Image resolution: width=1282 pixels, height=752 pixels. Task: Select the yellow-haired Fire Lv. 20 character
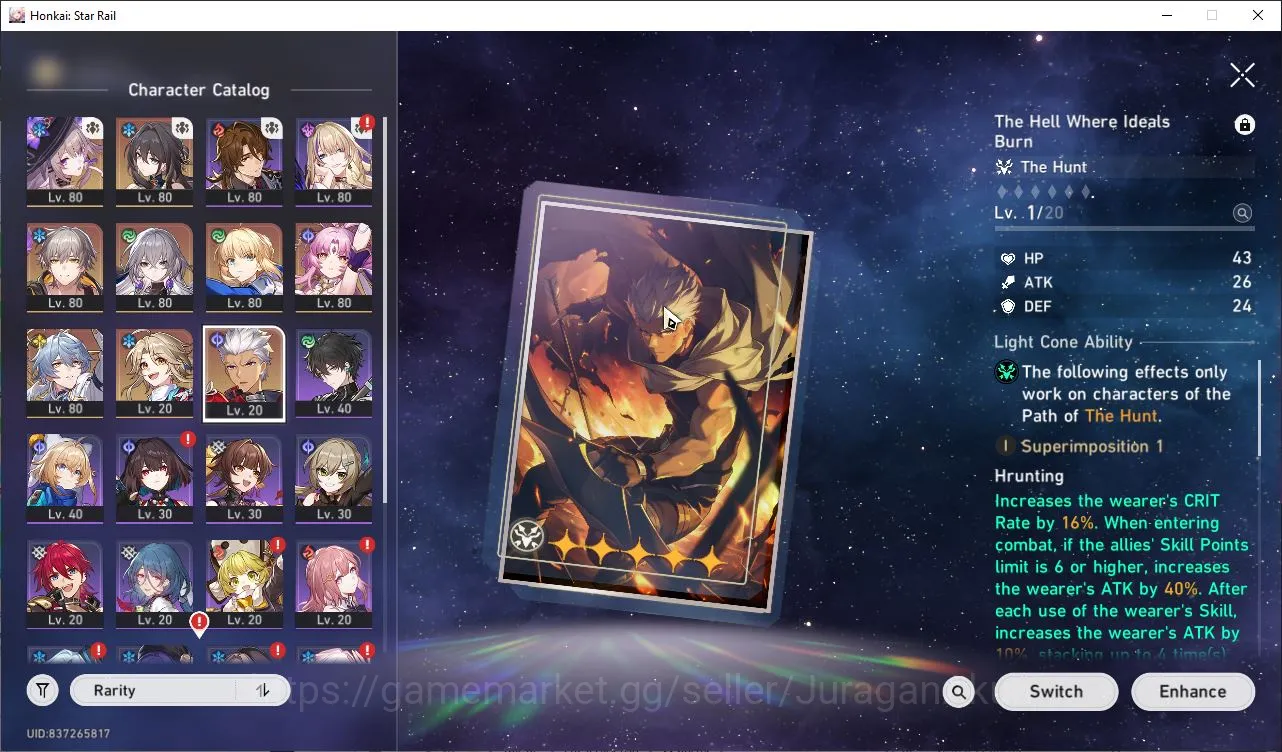244,584
